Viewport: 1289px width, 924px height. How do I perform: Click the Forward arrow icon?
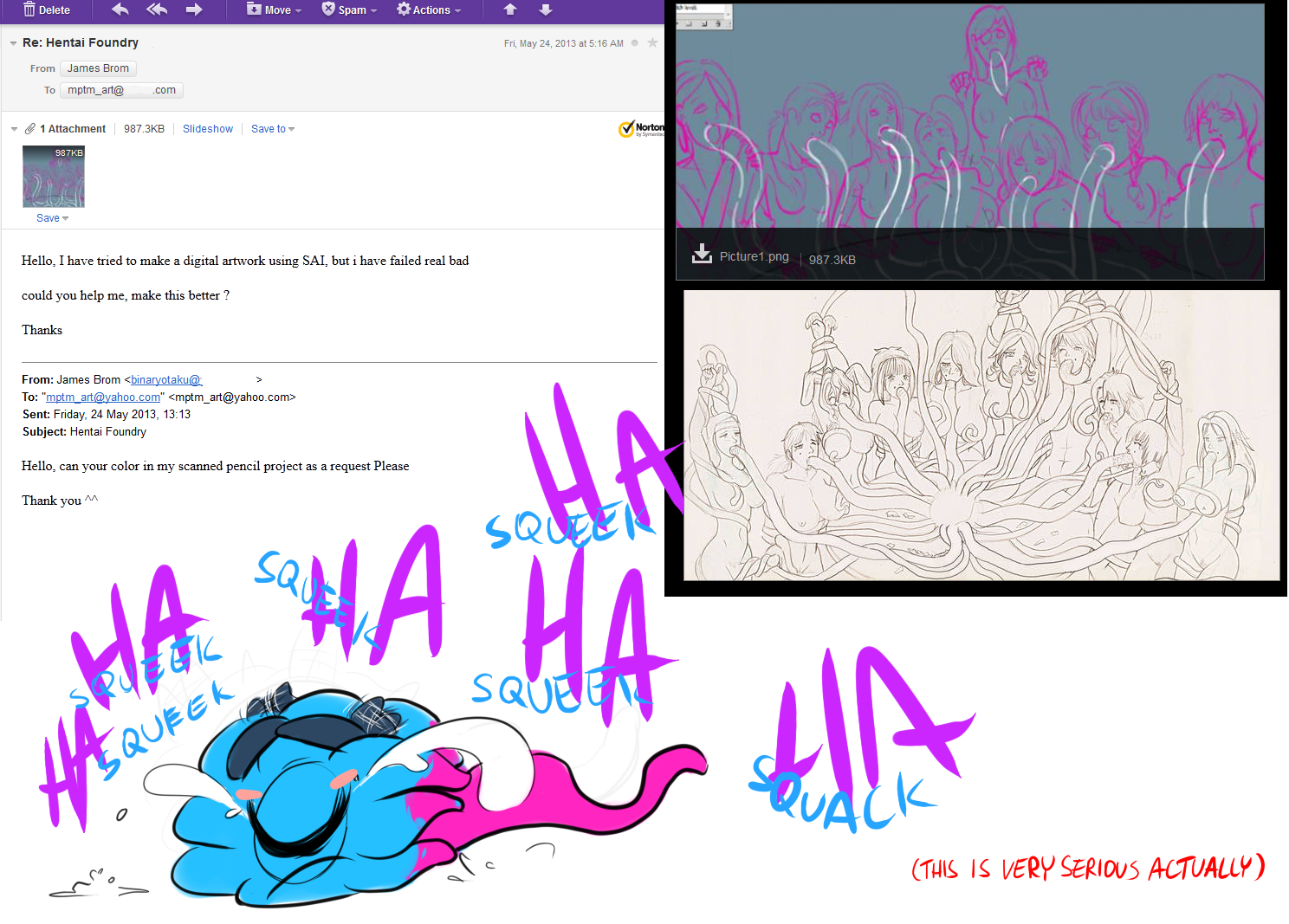[x=194, y=10]
